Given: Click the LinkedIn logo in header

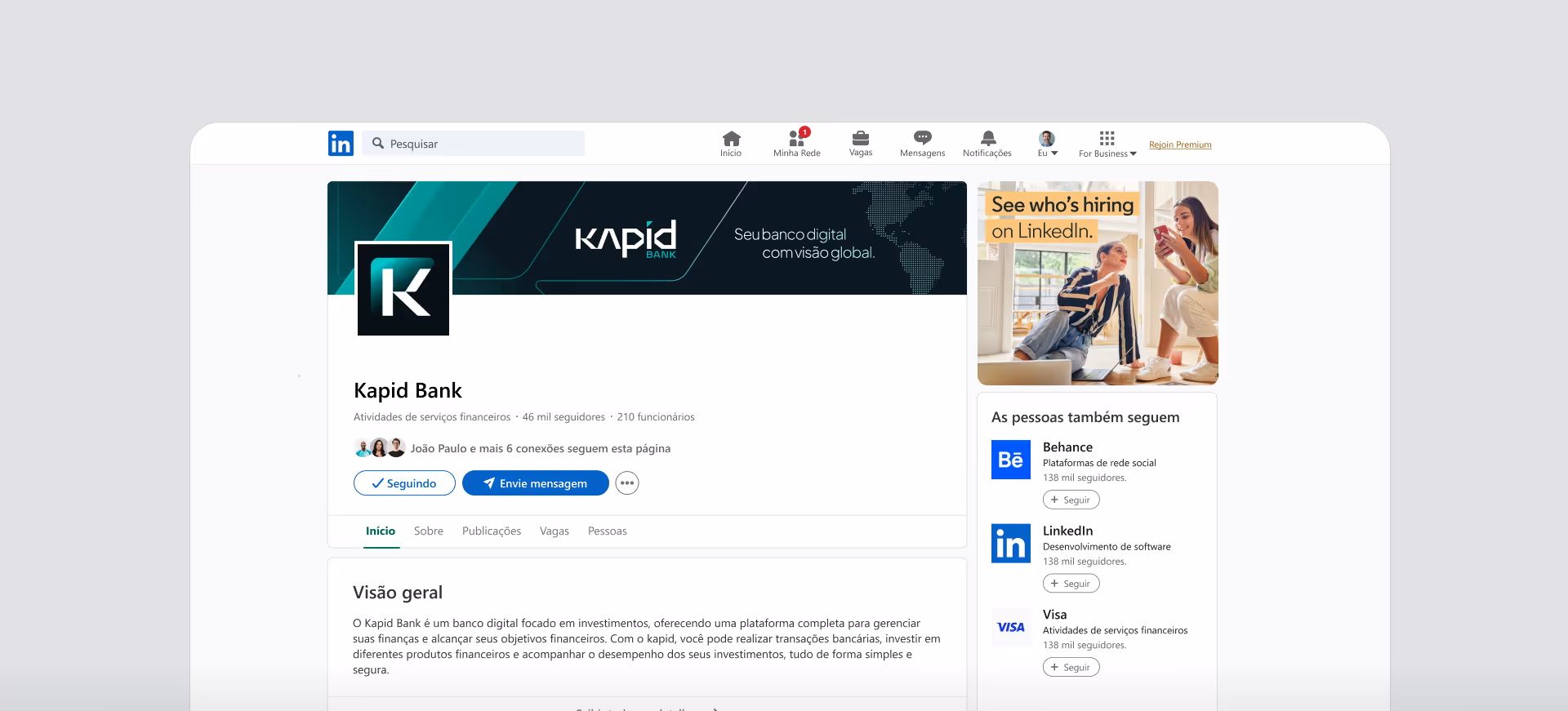Looking at the screenshot, I should (341, 144).
